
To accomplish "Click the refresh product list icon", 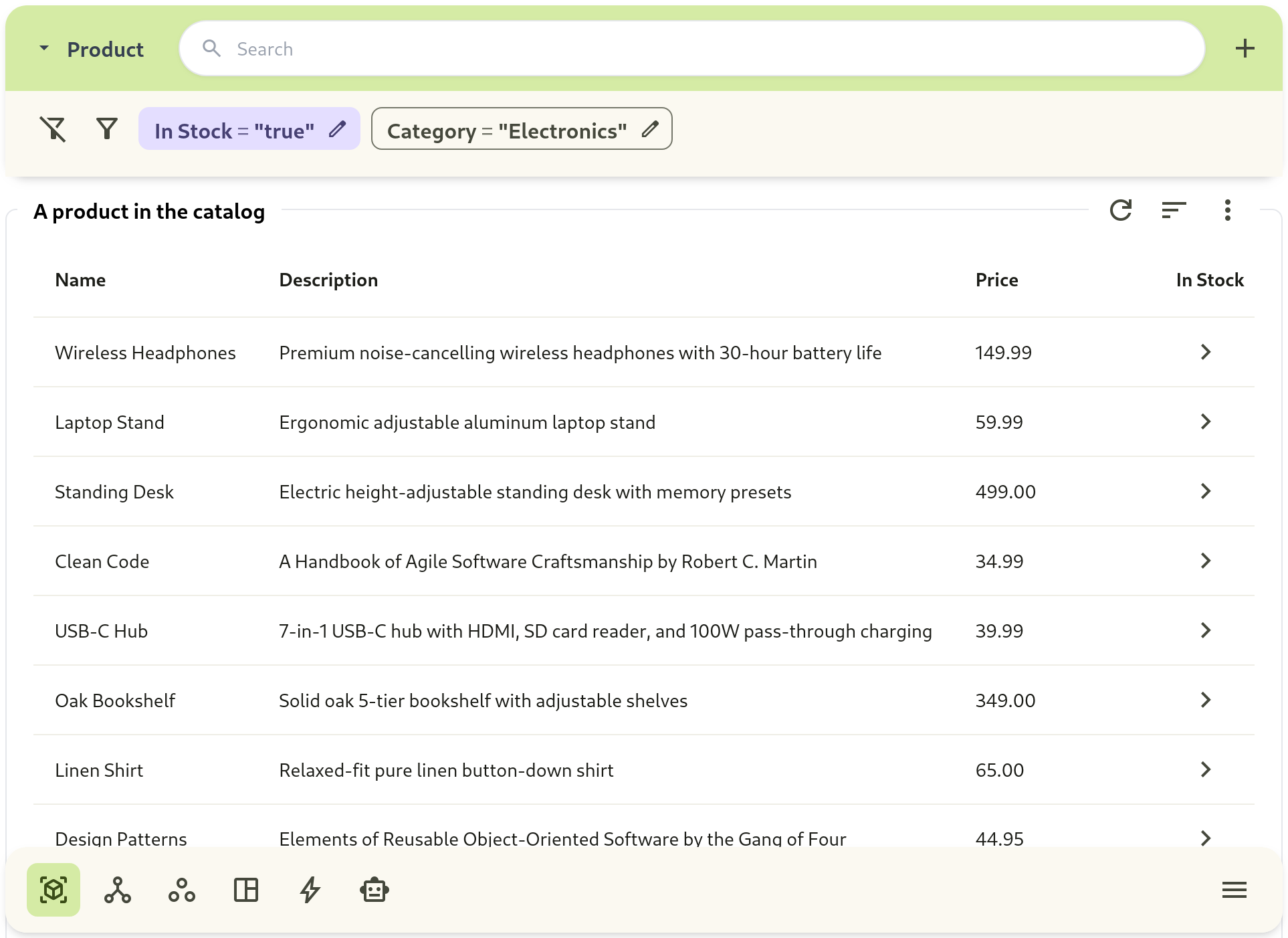I will coord(1120,210).
